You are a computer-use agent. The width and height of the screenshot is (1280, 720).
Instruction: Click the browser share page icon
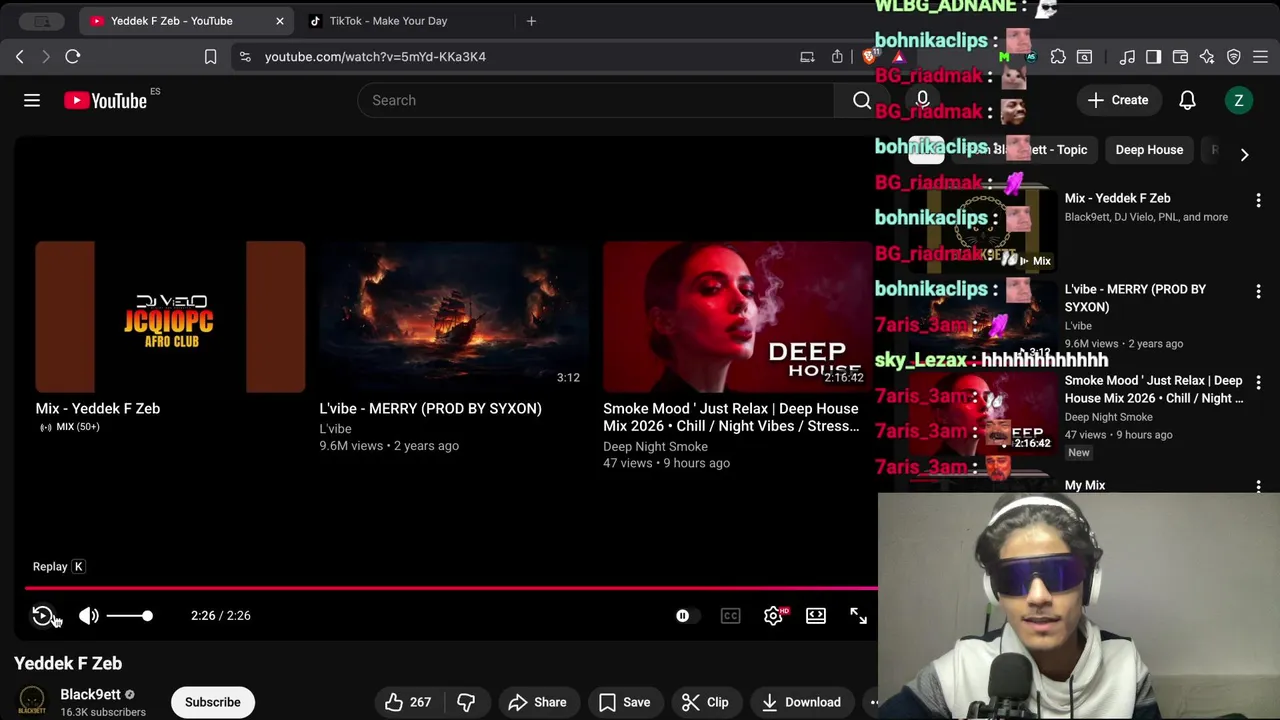(x=837, y=57)
